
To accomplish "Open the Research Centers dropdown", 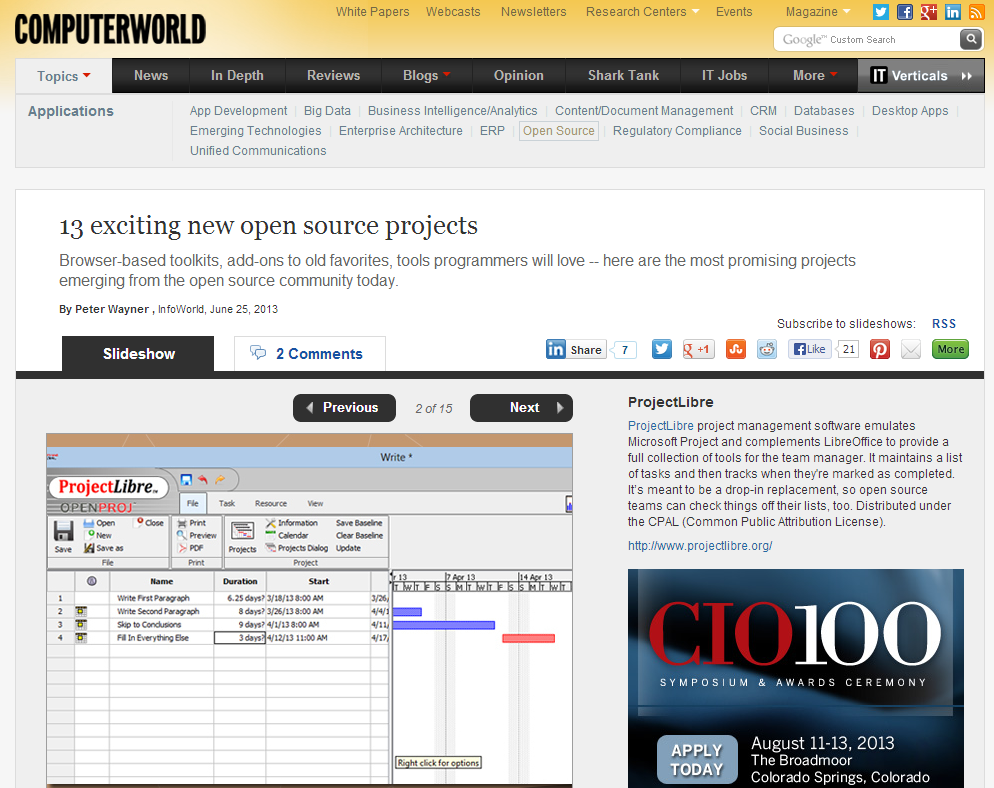I will tap(642, 12).
